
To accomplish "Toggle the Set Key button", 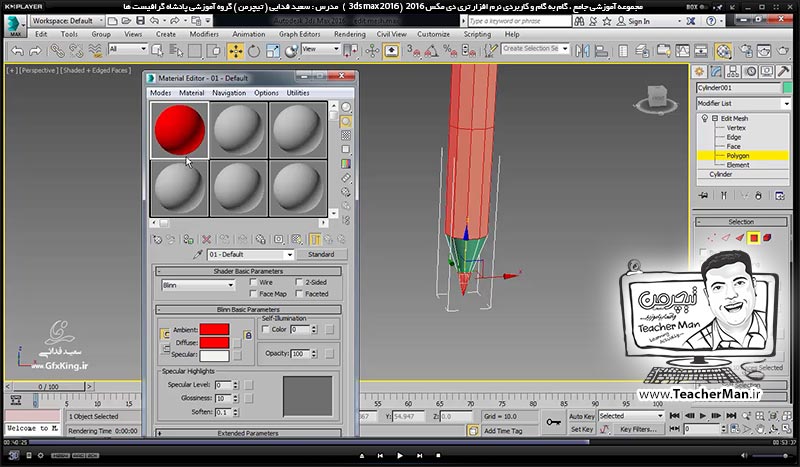I will (582, 429).
